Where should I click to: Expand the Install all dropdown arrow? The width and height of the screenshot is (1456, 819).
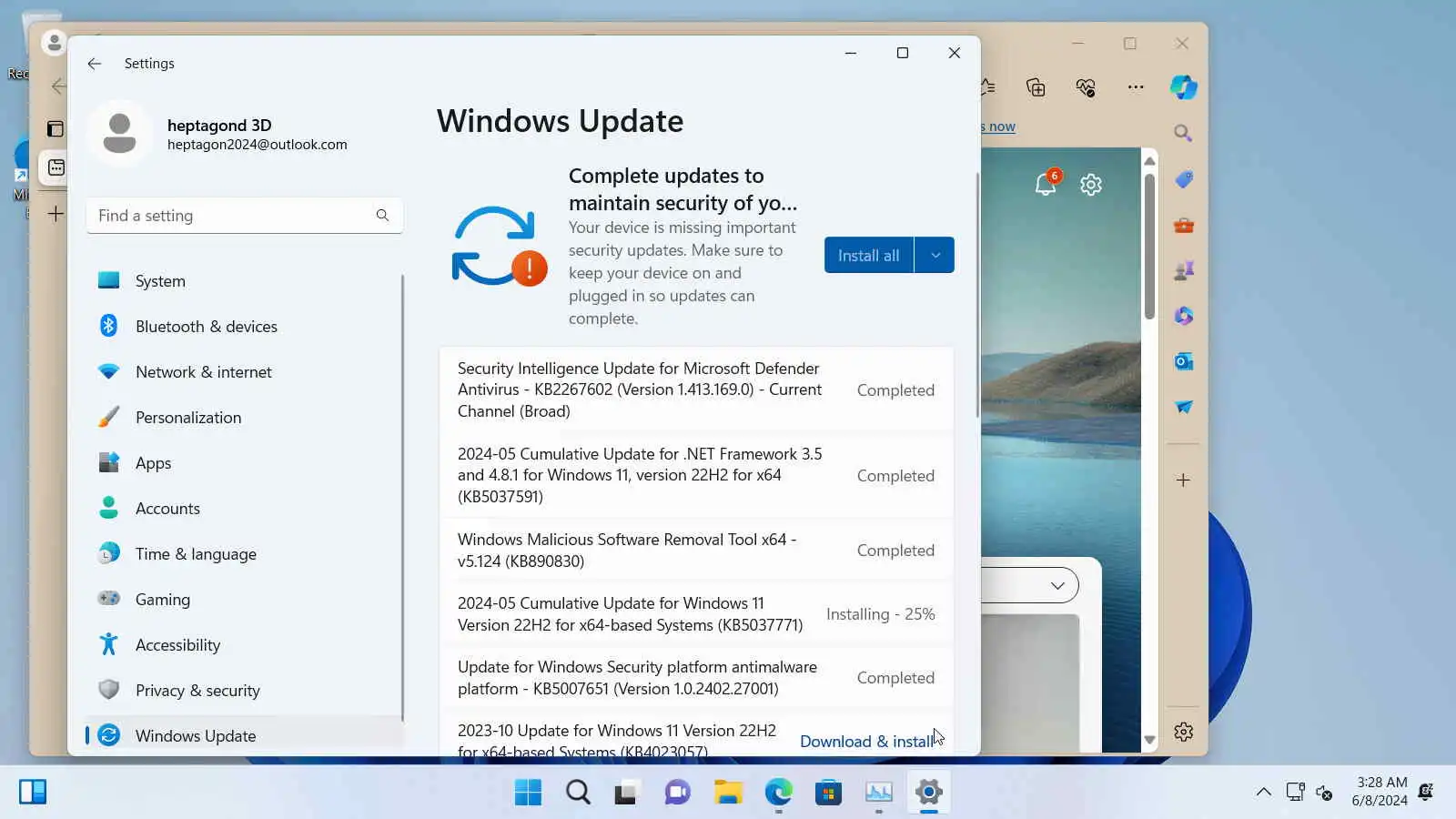coord(935,256)
